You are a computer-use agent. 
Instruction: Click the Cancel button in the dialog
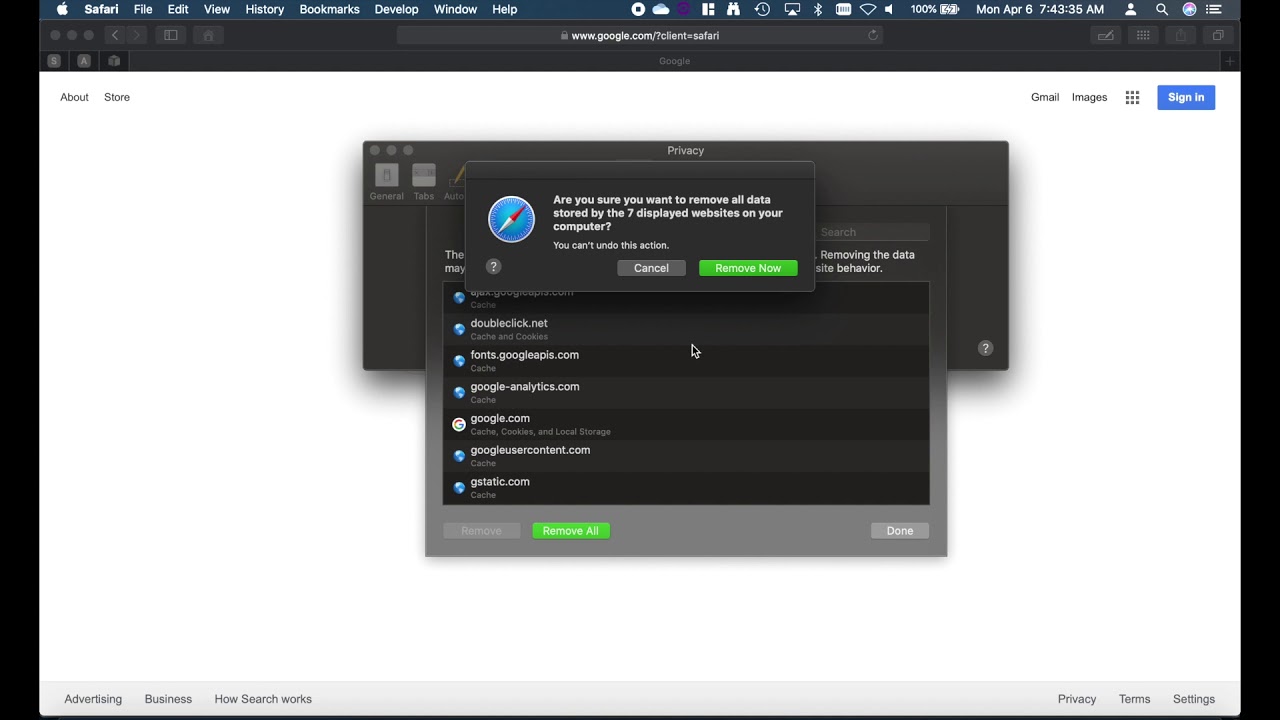tap(651, 268)
